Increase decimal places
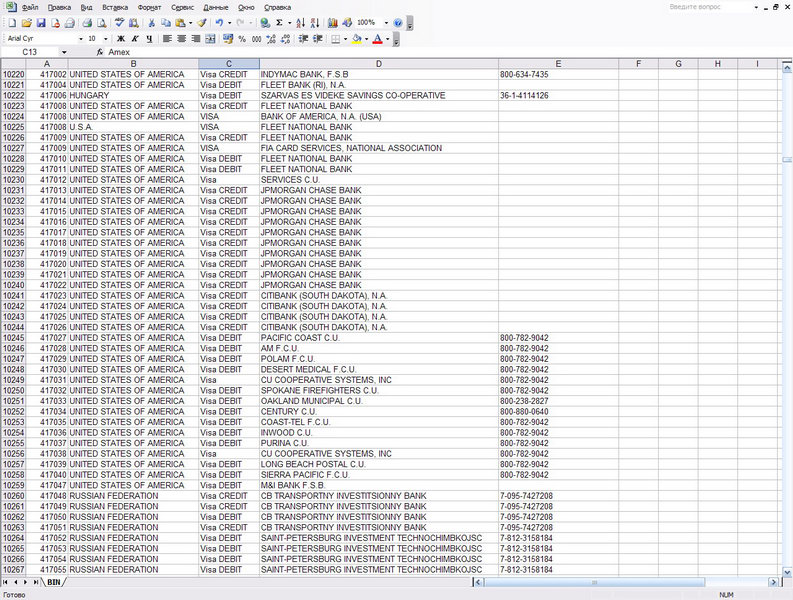793x600 pixels. point(271,39)
